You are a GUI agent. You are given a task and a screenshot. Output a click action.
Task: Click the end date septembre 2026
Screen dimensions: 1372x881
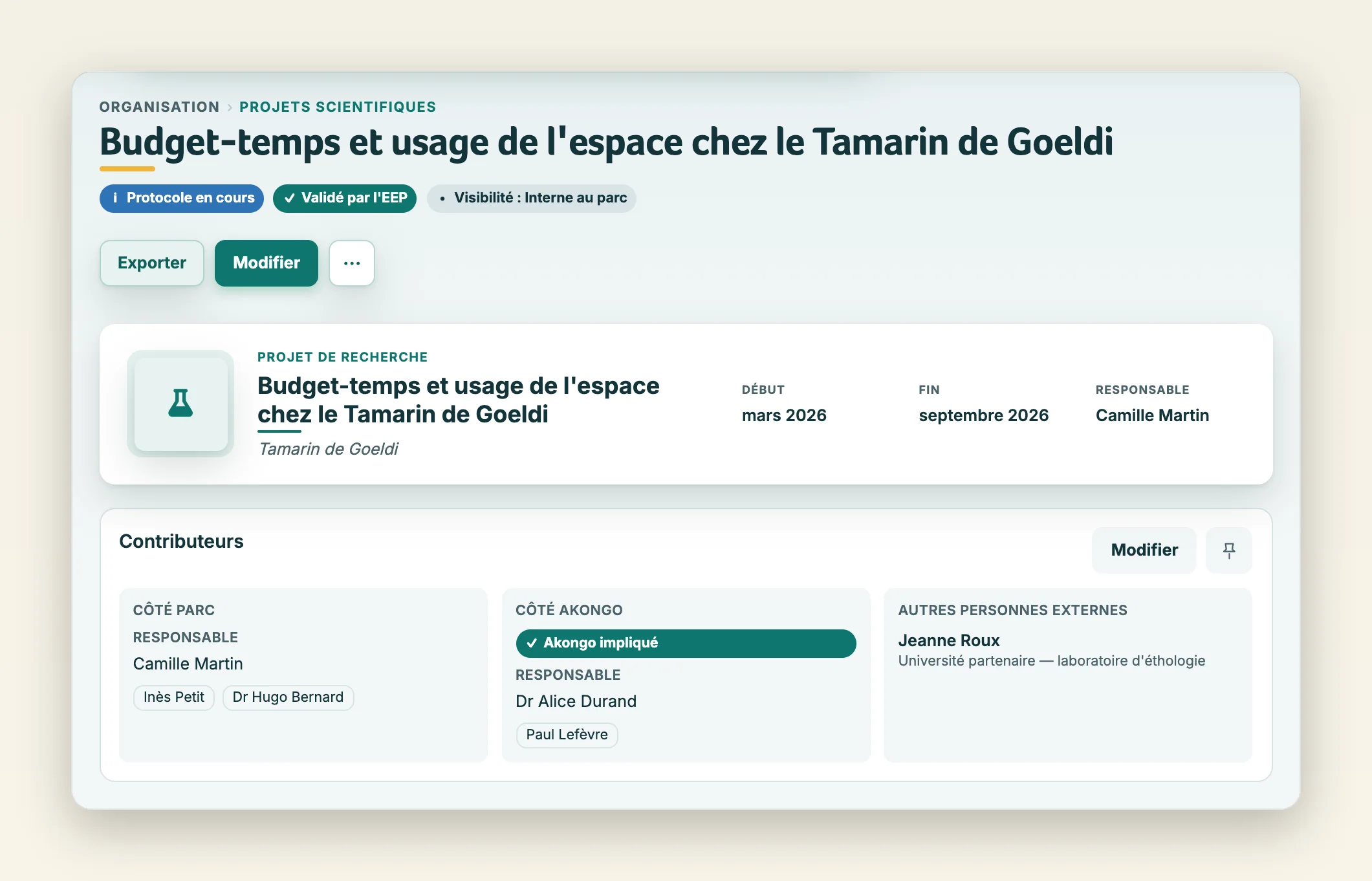983,415
